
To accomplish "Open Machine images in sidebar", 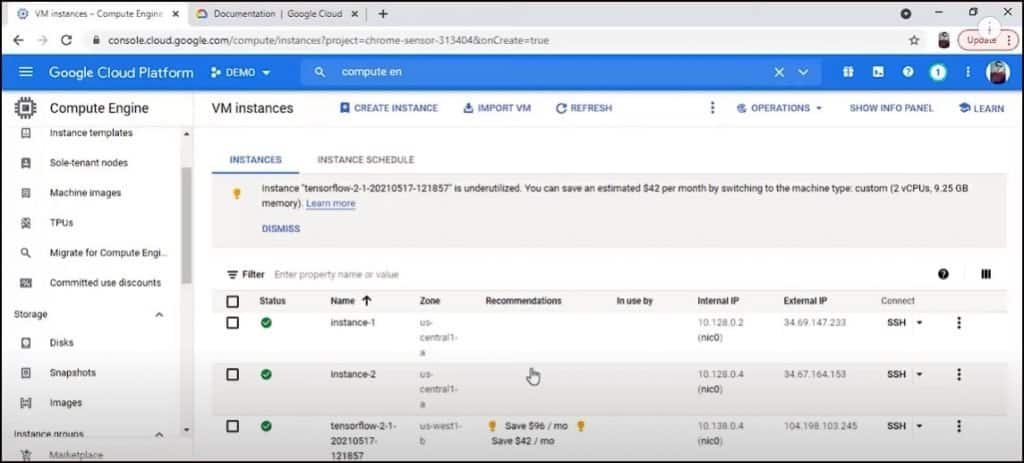I will tap(85, 193).
